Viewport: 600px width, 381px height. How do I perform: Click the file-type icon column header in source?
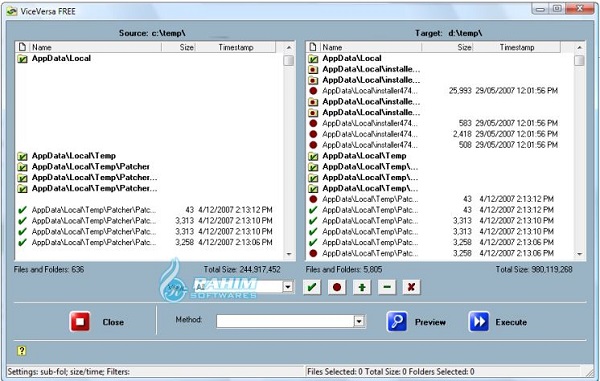[22, 47]
